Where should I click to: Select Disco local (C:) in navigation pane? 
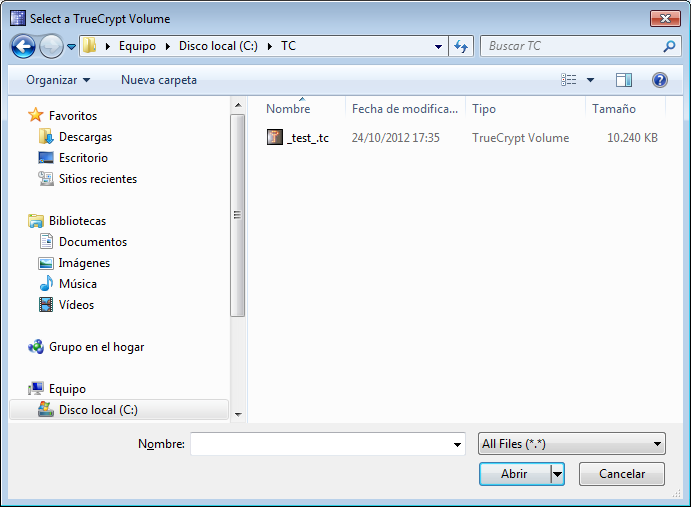119,410
